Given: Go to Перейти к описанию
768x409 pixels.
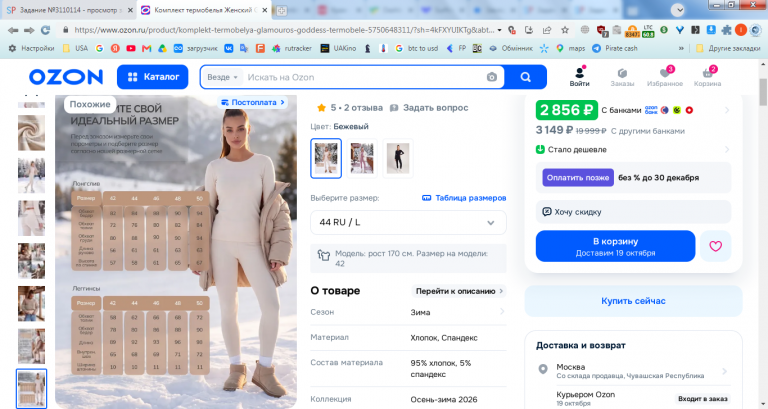Looking at the screenshot, I should [459, 291].
